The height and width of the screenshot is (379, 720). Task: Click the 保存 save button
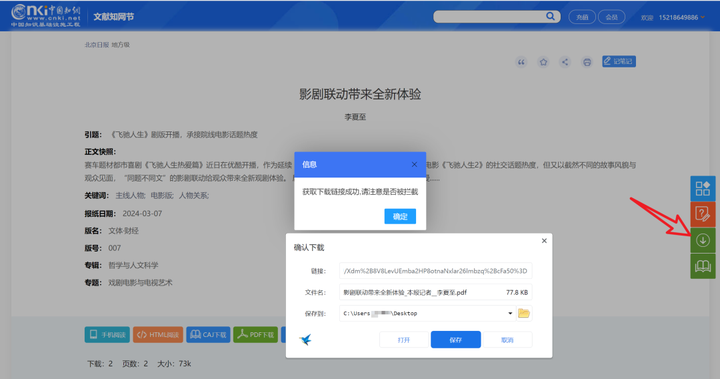tap(456, 340)
